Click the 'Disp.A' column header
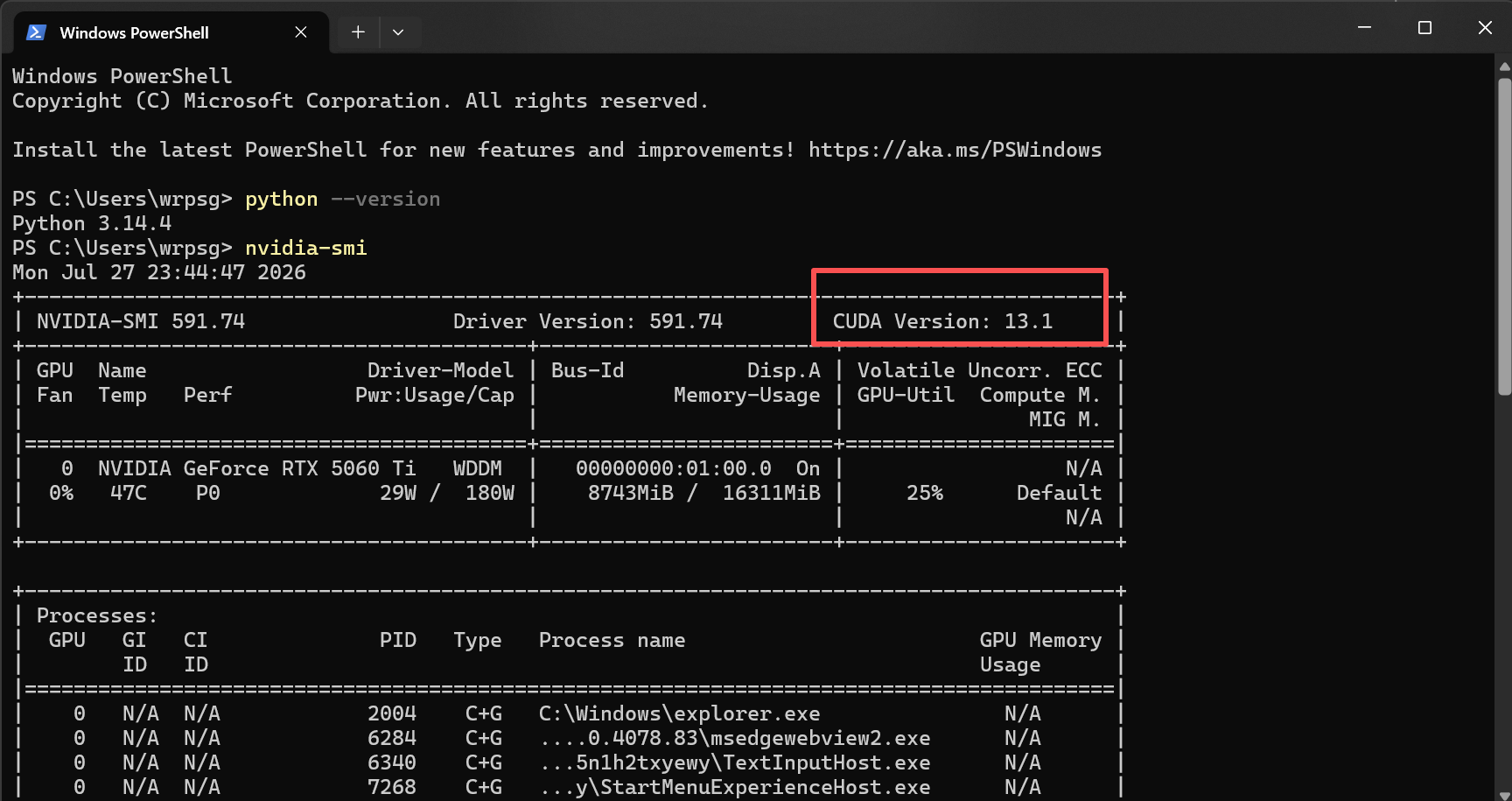This screenshot has width=1512, height=801. point(783,370)
